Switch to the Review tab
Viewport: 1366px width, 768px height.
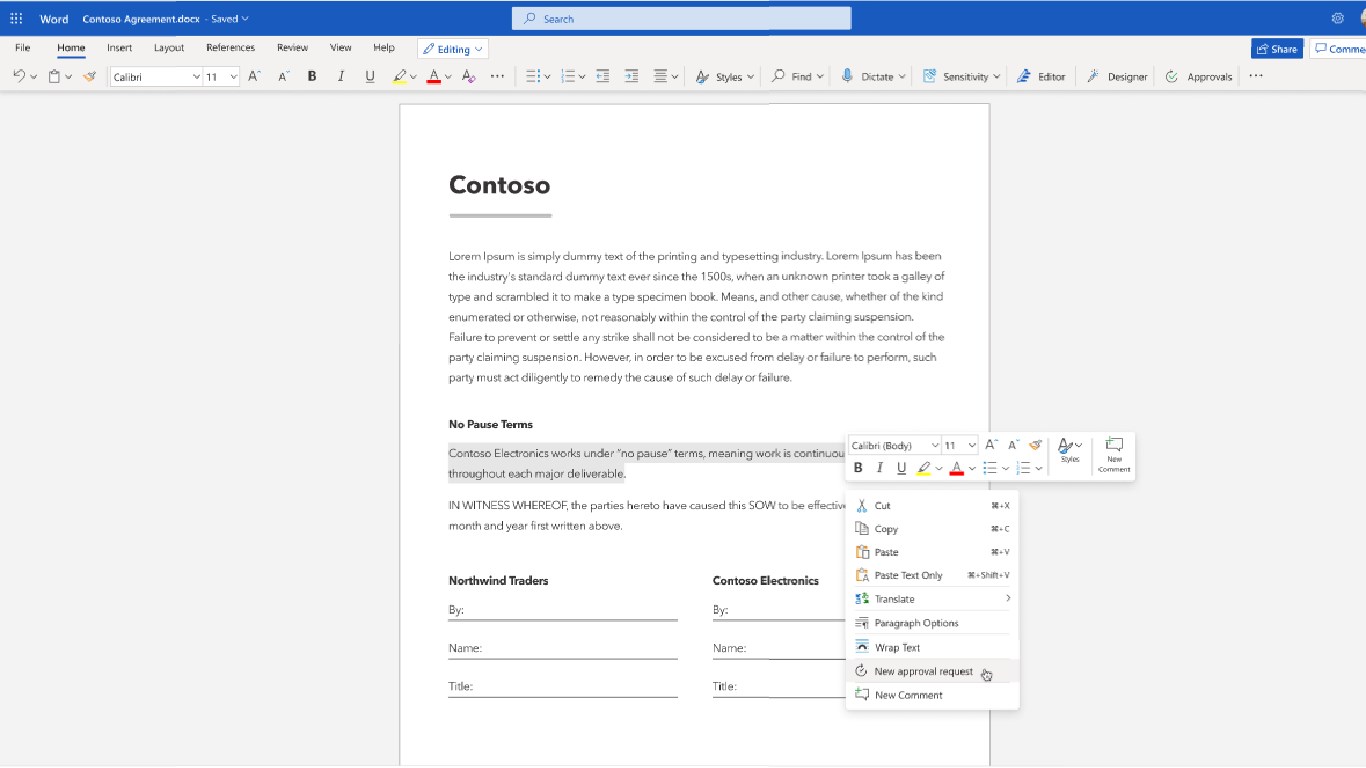pos(292,48)
